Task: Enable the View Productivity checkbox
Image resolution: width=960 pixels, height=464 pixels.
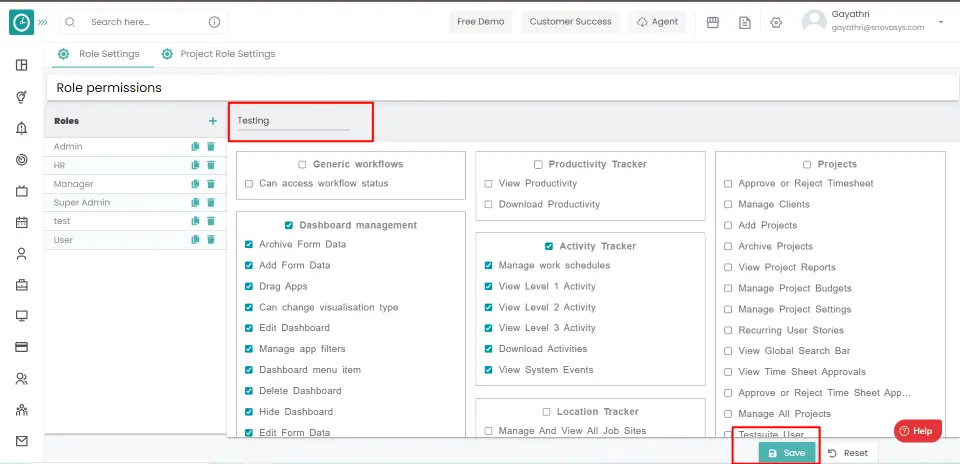Action: coord(488,184)
